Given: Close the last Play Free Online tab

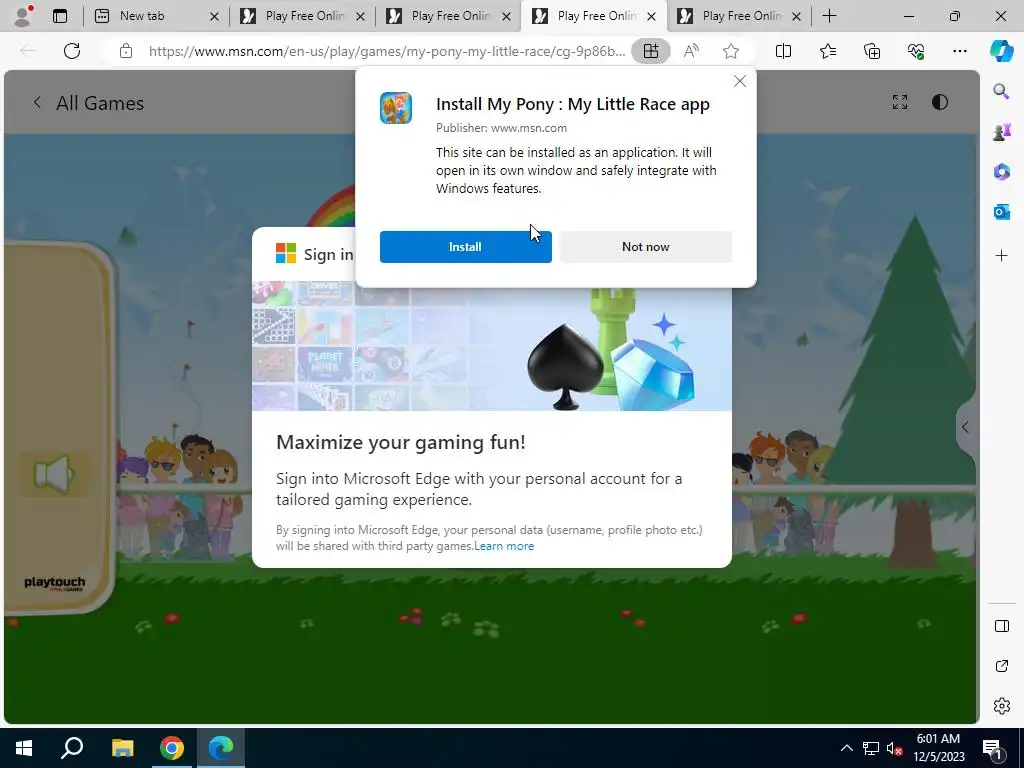Looking at the screenshot, I should 796,17.
